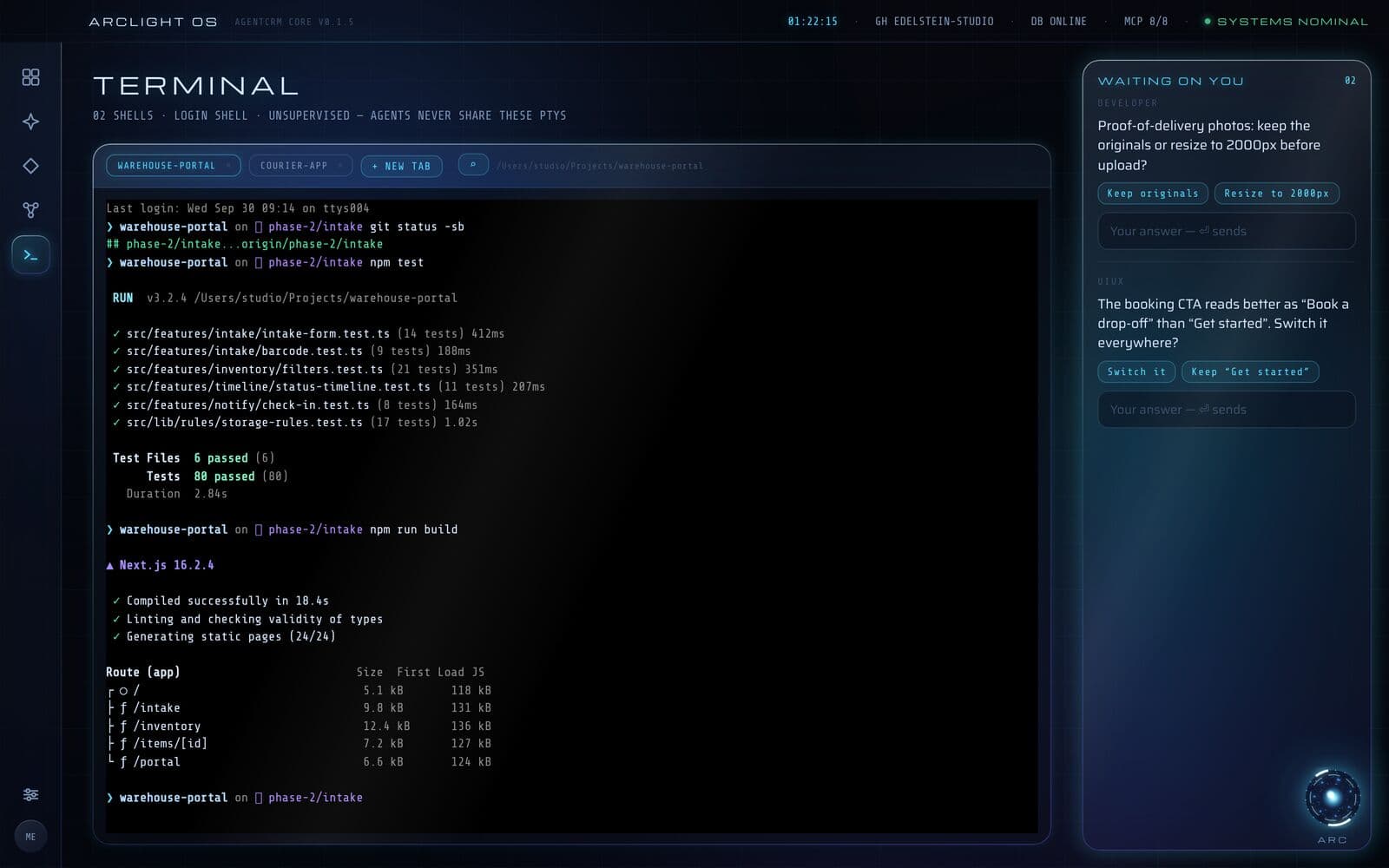Focus the answer field under booking CTA question
1389x868 pixels.
point(1226,410)
